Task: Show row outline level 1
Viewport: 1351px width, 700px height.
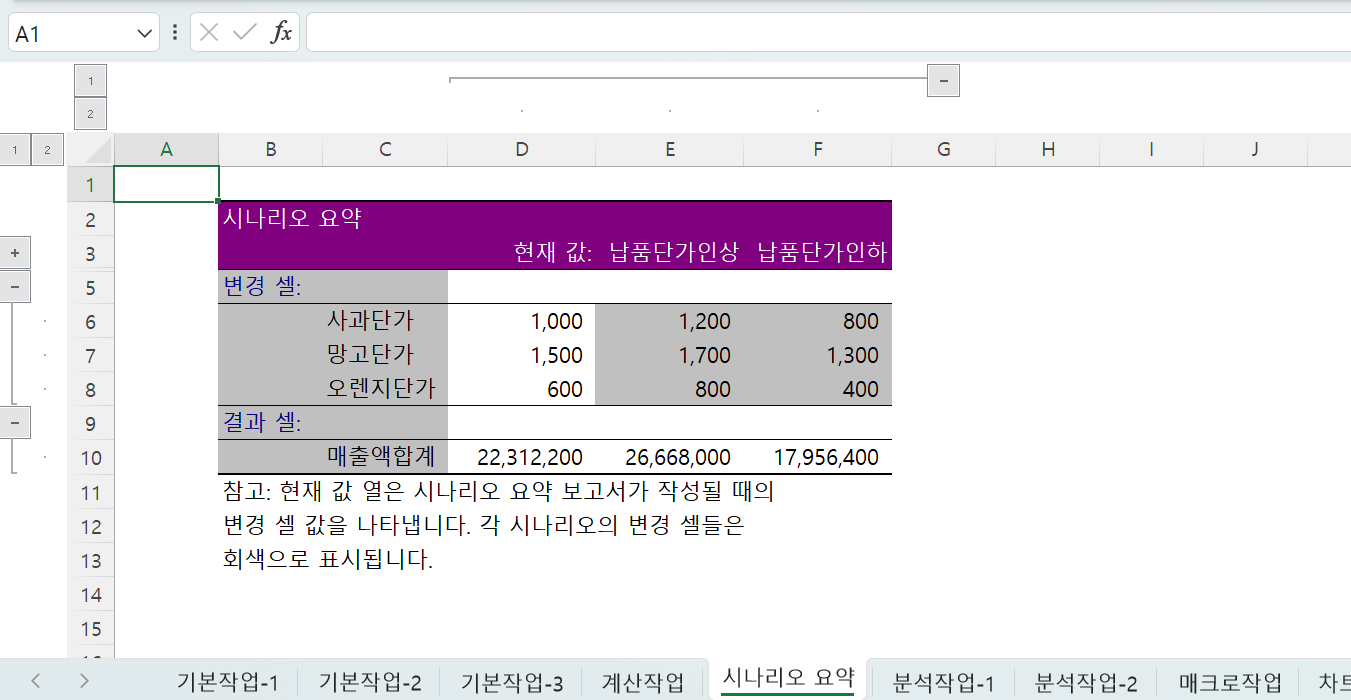Action: click(15, 150)
